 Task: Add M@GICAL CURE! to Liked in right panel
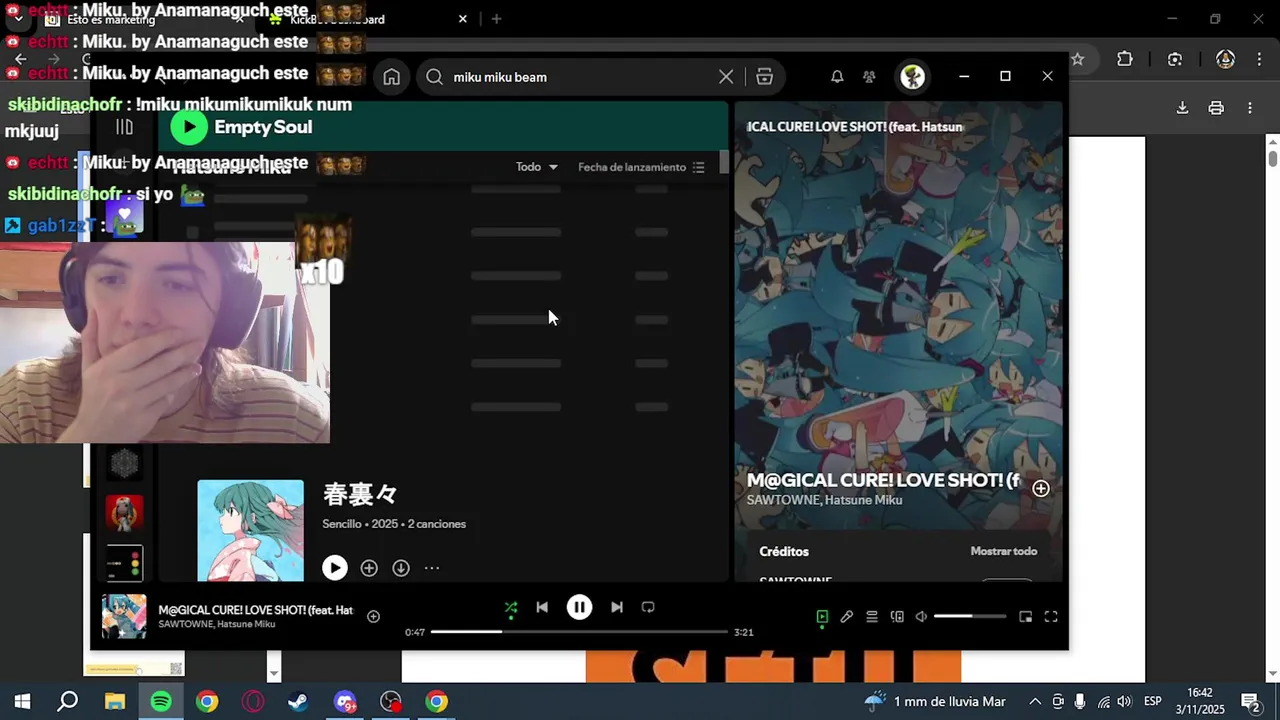pyautogui.click(x=1041, y=488)
